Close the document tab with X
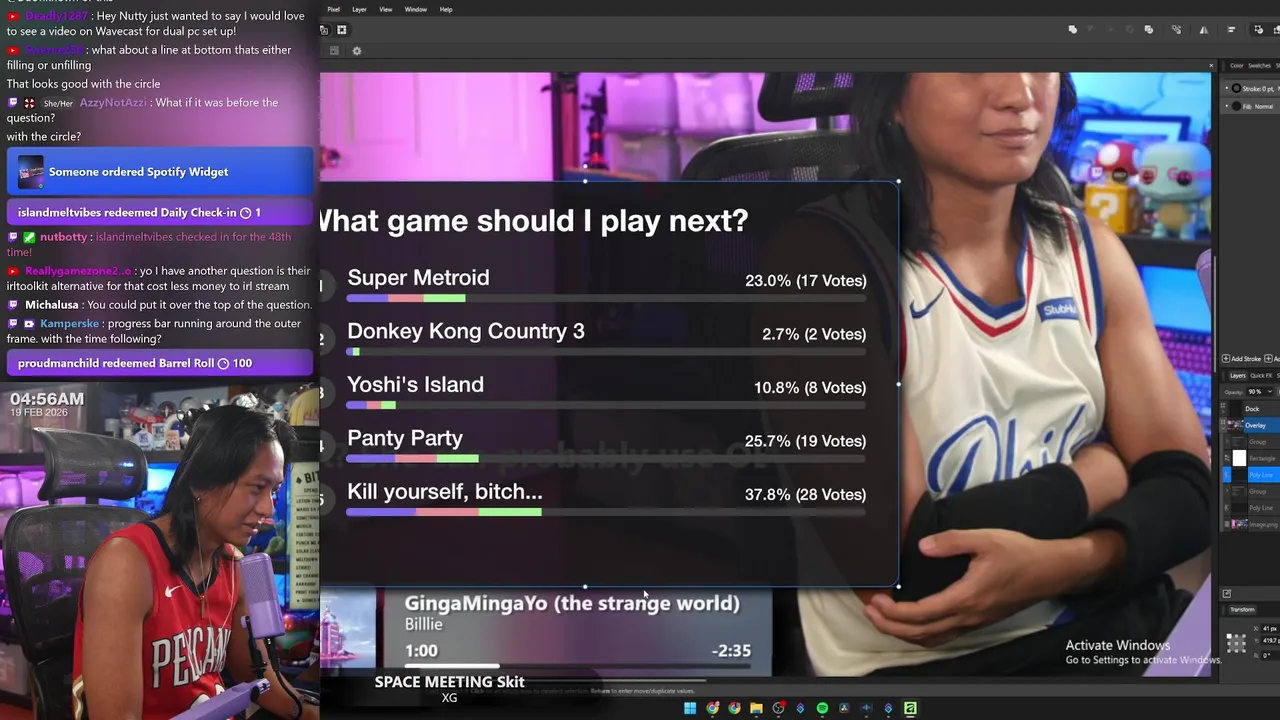Viewport: 1280px width, 720px height. pos(1211,66)
